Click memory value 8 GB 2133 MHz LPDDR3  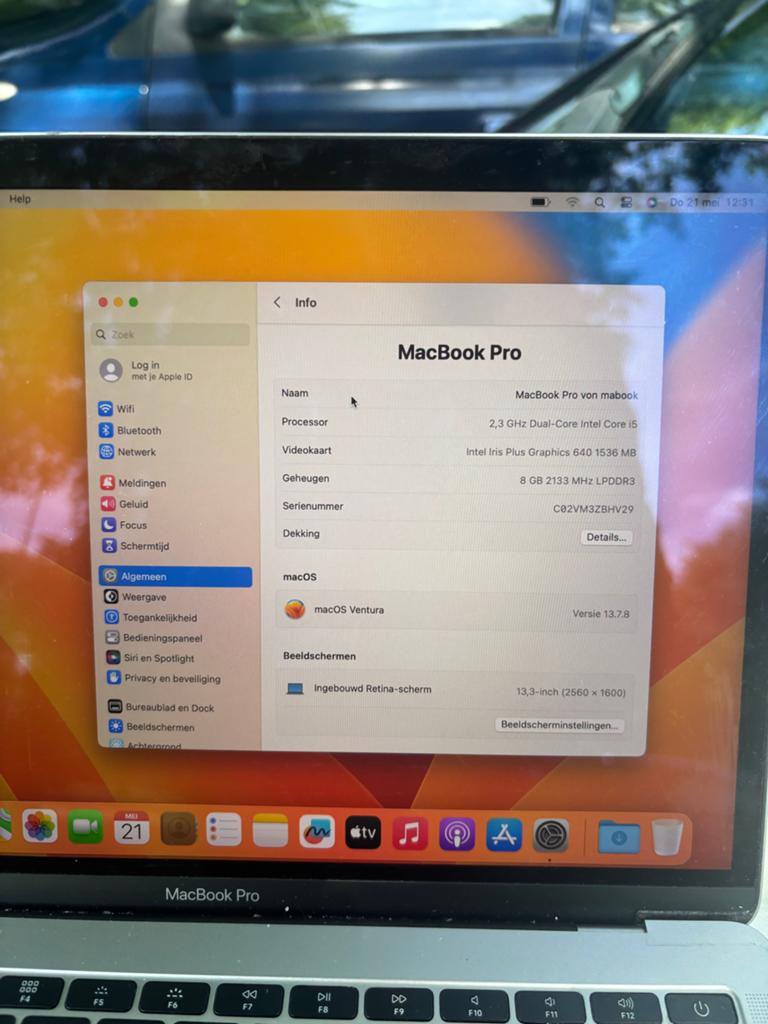[577, 481]
